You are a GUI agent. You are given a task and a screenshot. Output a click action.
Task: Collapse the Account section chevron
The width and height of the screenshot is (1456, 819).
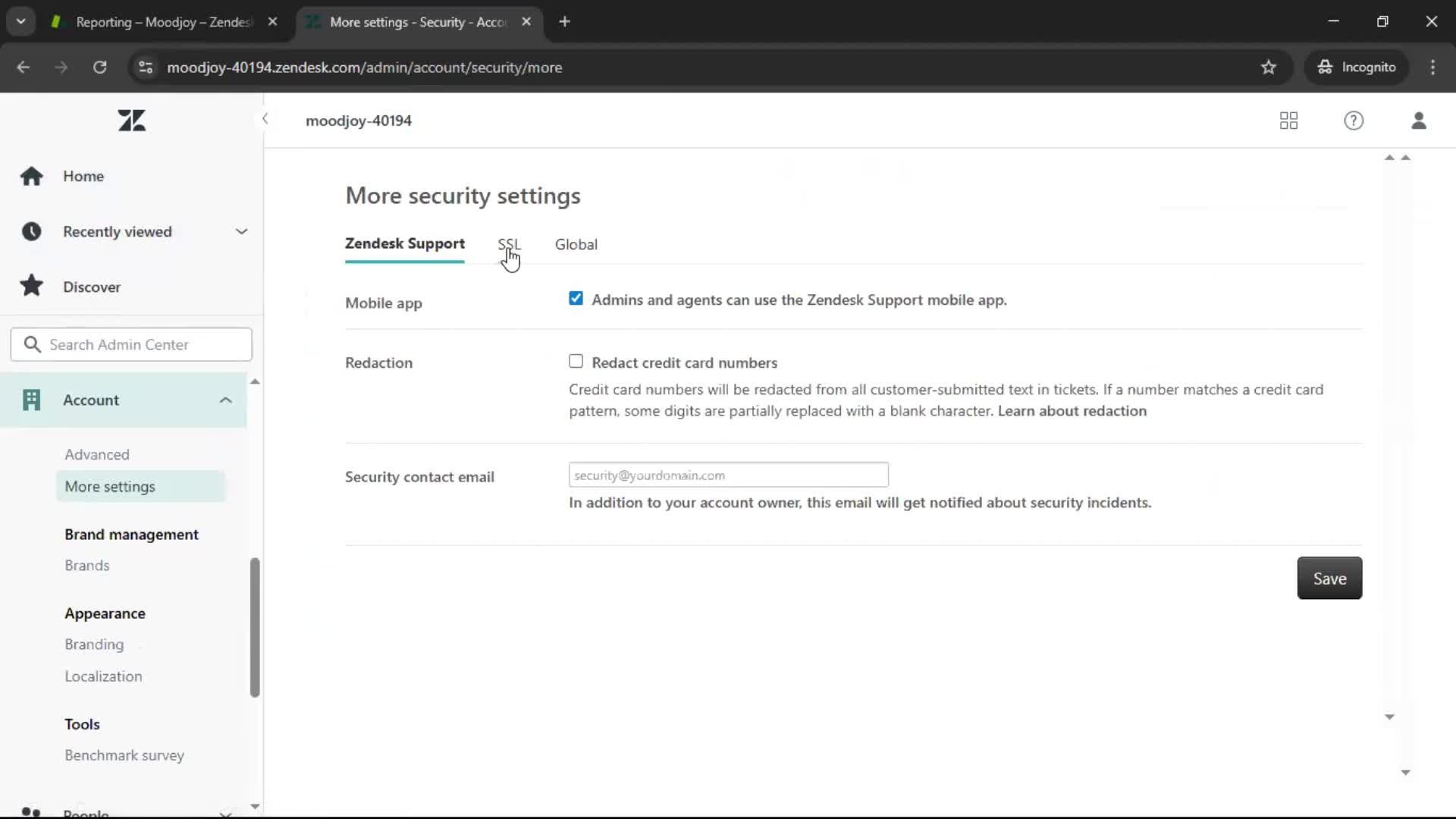click(225, 400)
